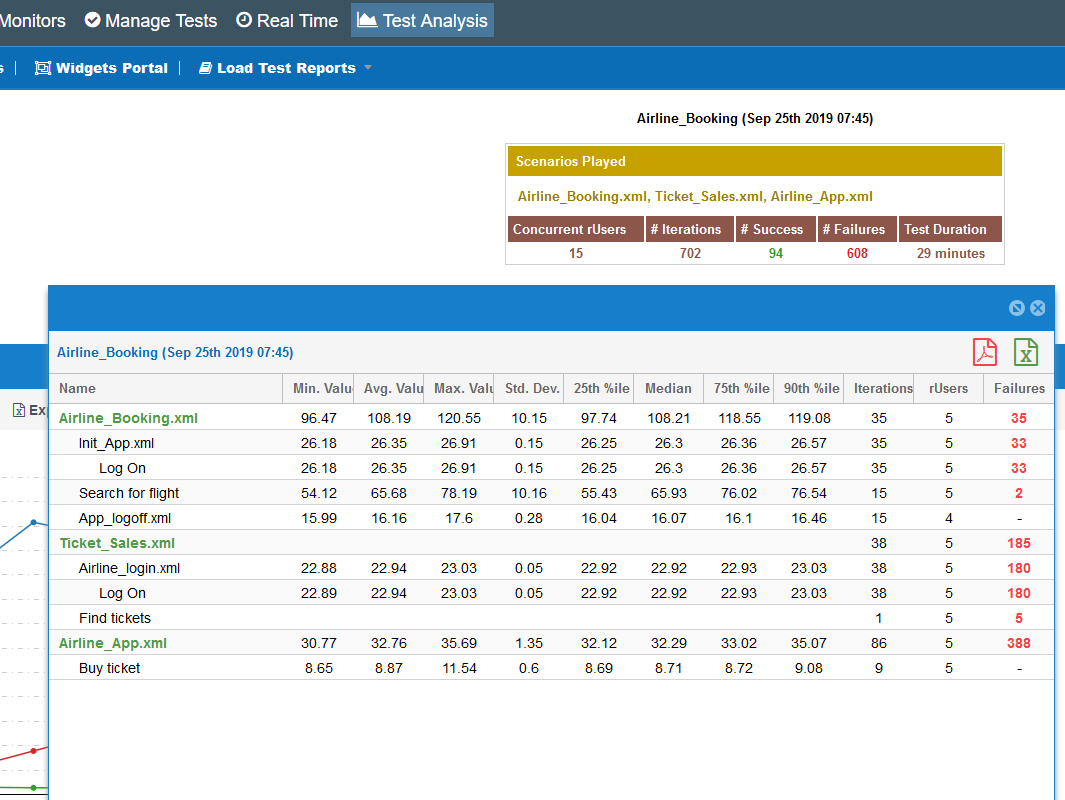This screenshot has width=1065, height=800.
Task: Click failures value 5 for Find tickets
Action: pyautogui.click(x=1018, y=618)
